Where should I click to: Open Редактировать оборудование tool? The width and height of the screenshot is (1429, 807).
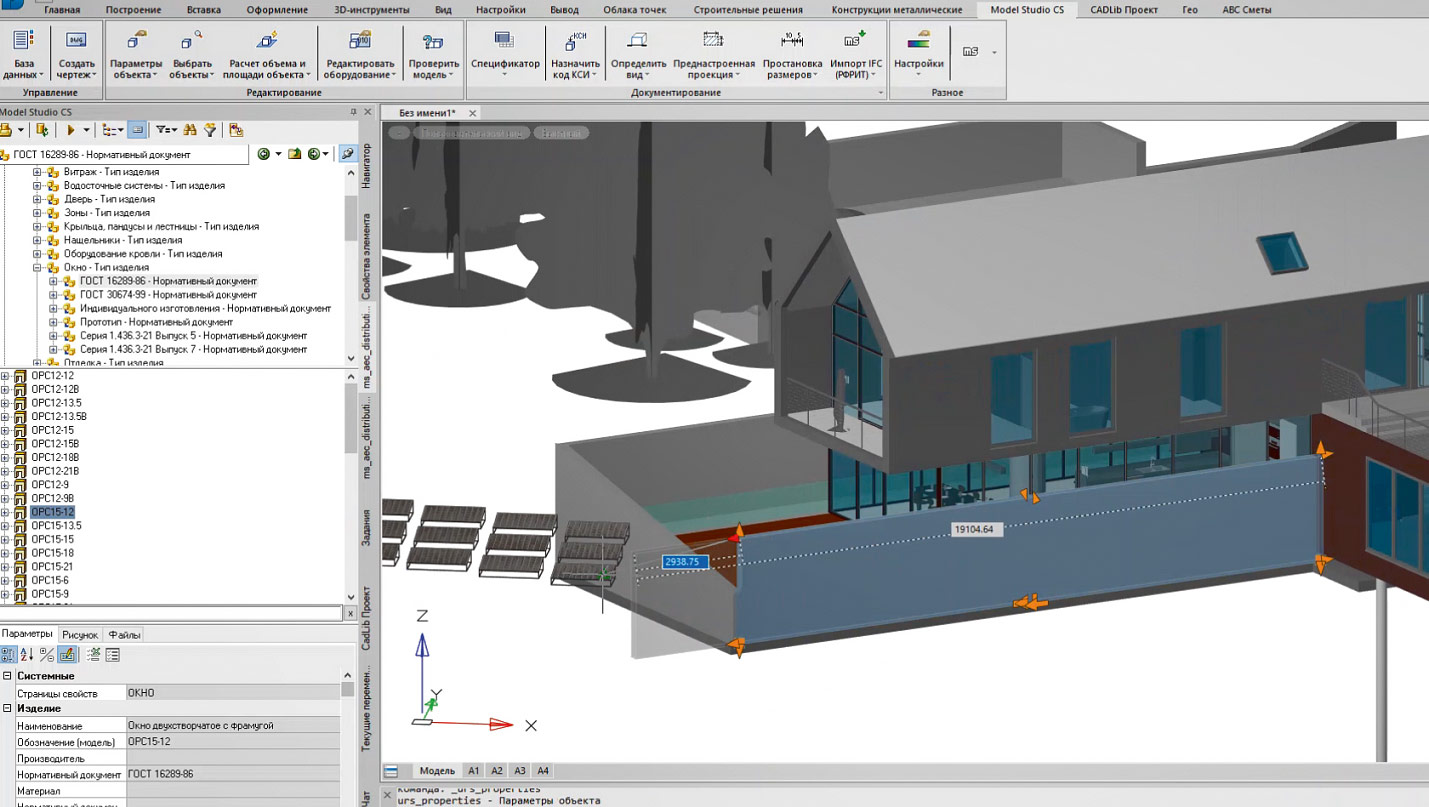pos(360,54)
